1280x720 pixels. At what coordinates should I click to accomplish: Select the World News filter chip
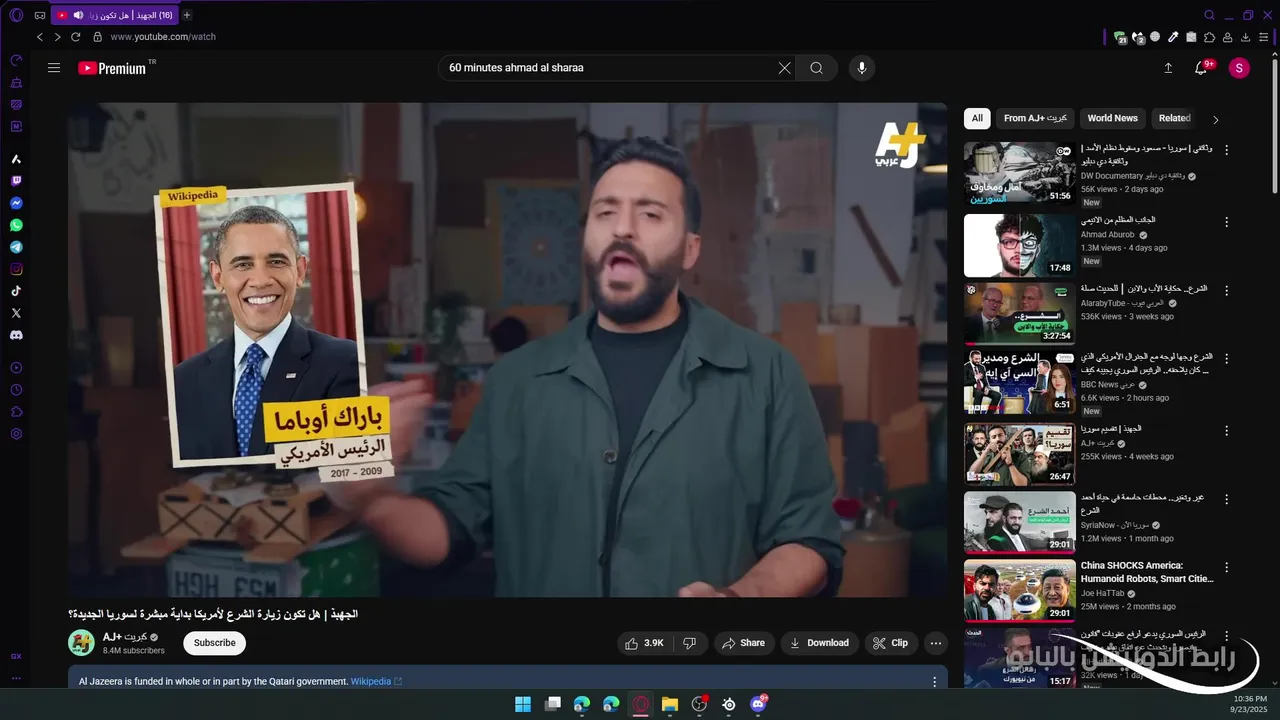pos(1113,118)
